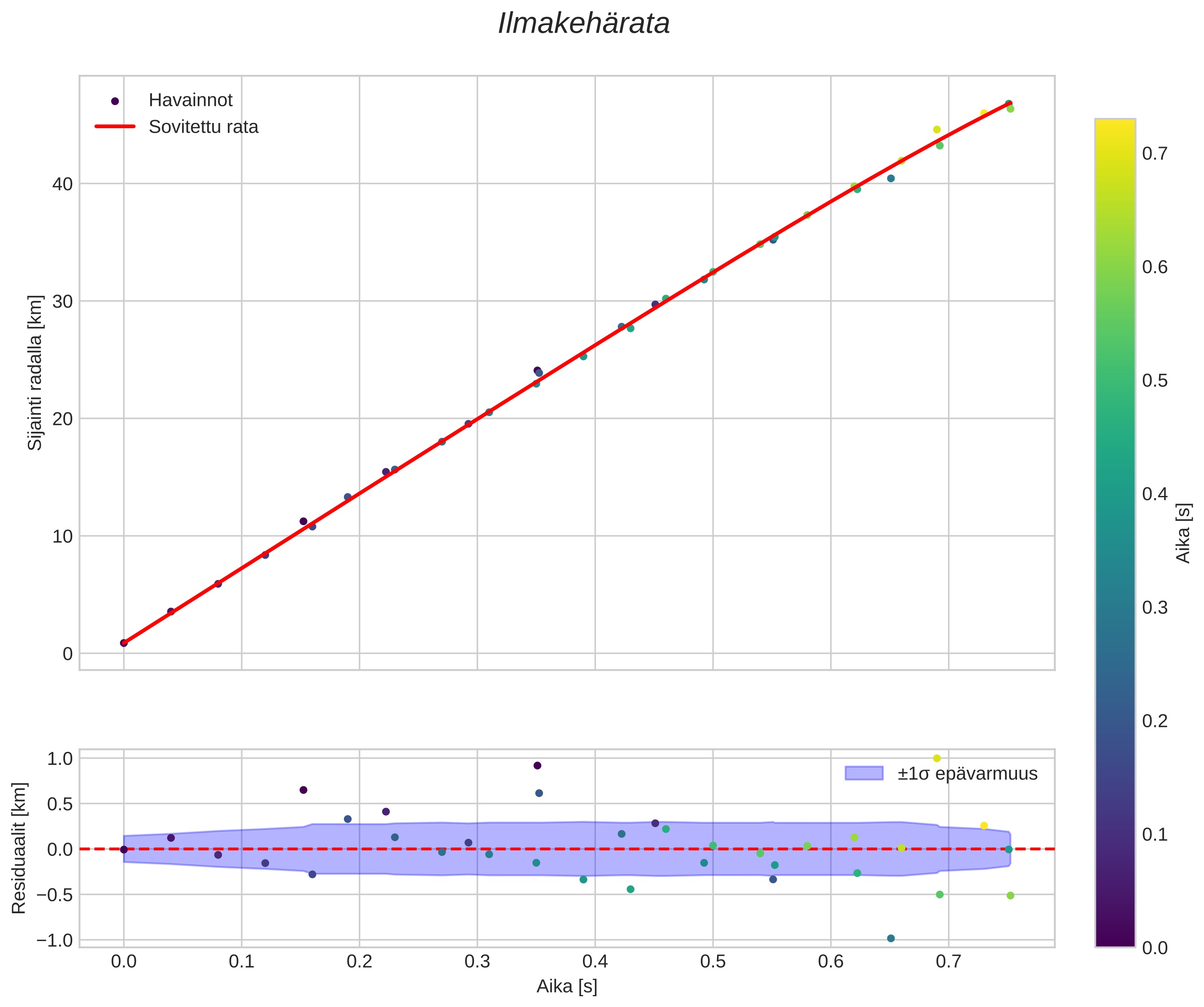Click the dark purple residual point at 0.35 s
Image resolution: width=1204 pixels, height=1007 pixels.
[x=537, y=766]
